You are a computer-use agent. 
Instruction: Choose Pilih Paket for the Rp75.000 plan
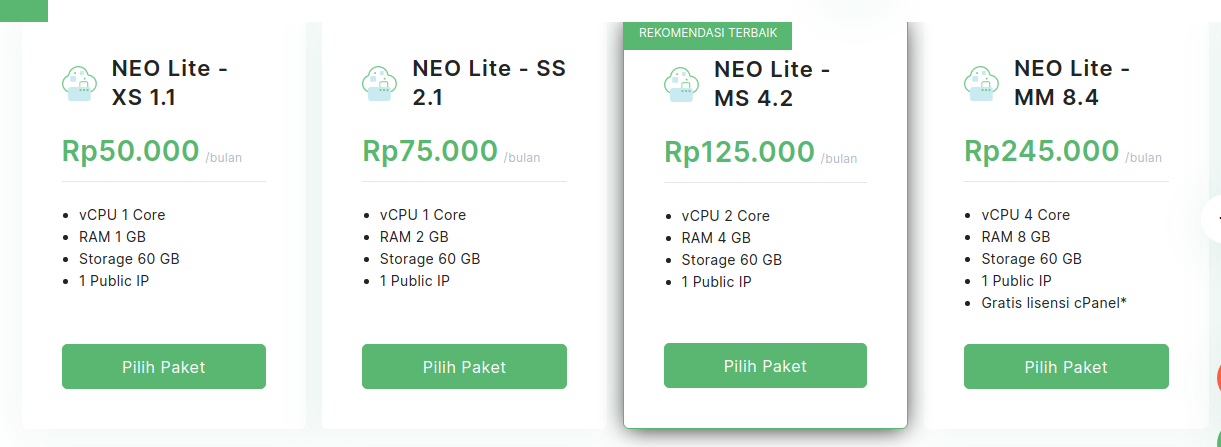(464, 367)
